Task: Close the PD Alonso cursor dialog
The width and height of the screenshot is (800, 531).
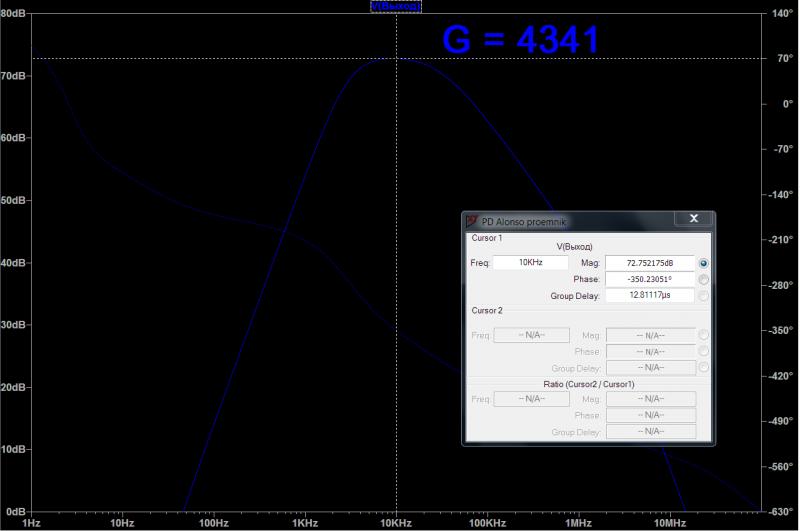Action: coord(693,218)
